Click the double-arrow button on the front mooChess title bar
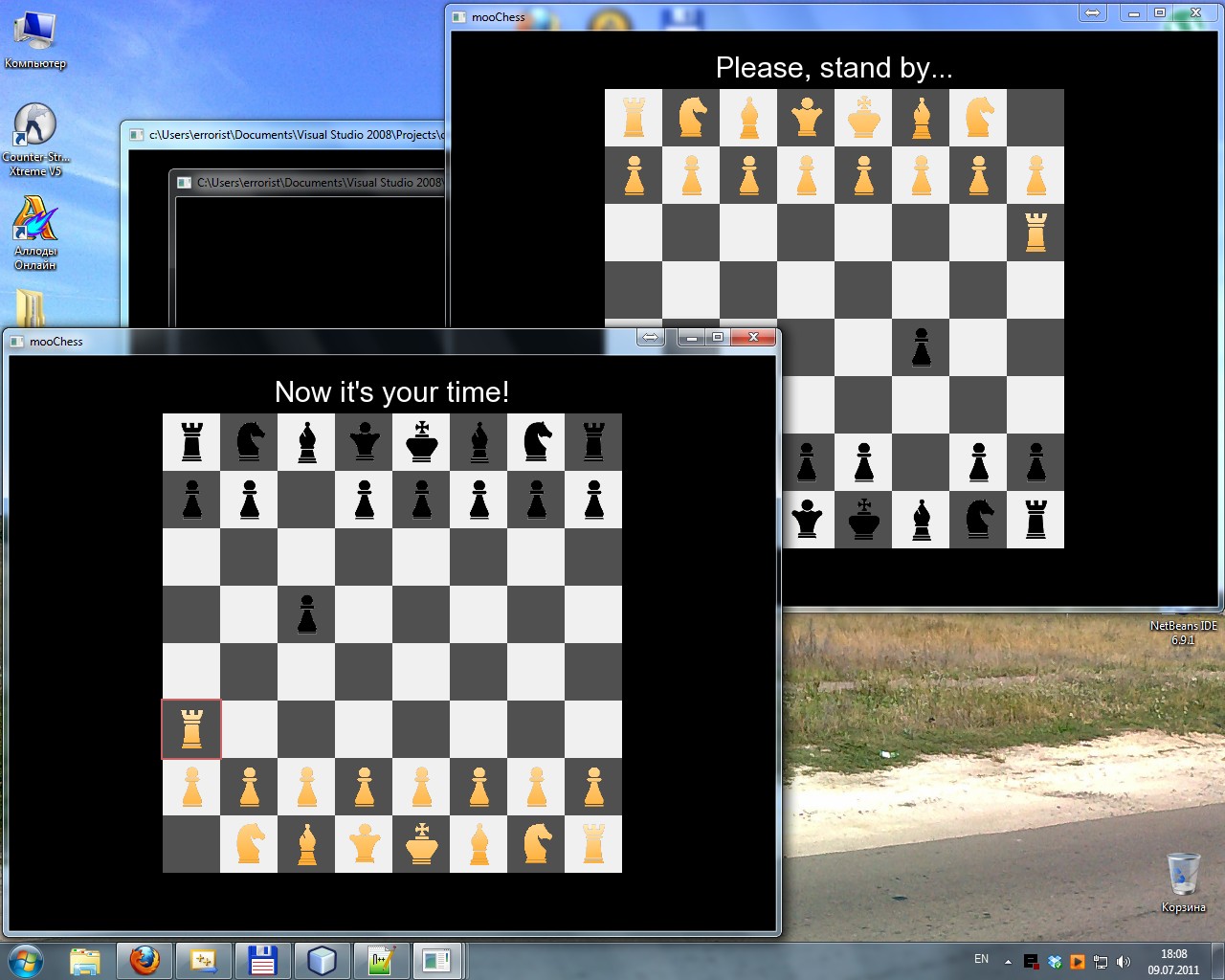The width and height of the screenshot is (1225, 980). (651, 337)
